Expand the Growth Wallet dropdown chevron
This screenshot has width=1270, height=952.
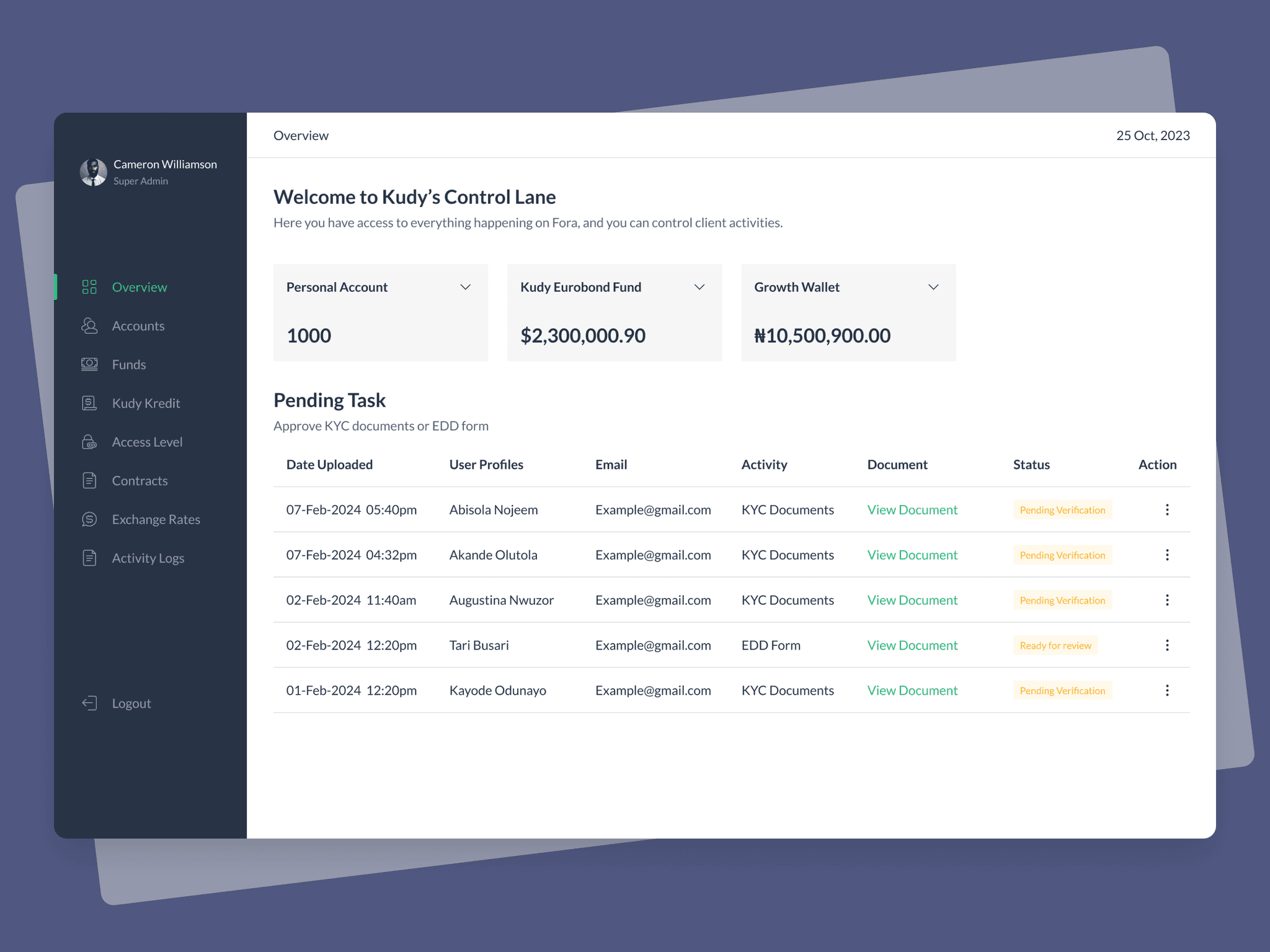point(933,287)
